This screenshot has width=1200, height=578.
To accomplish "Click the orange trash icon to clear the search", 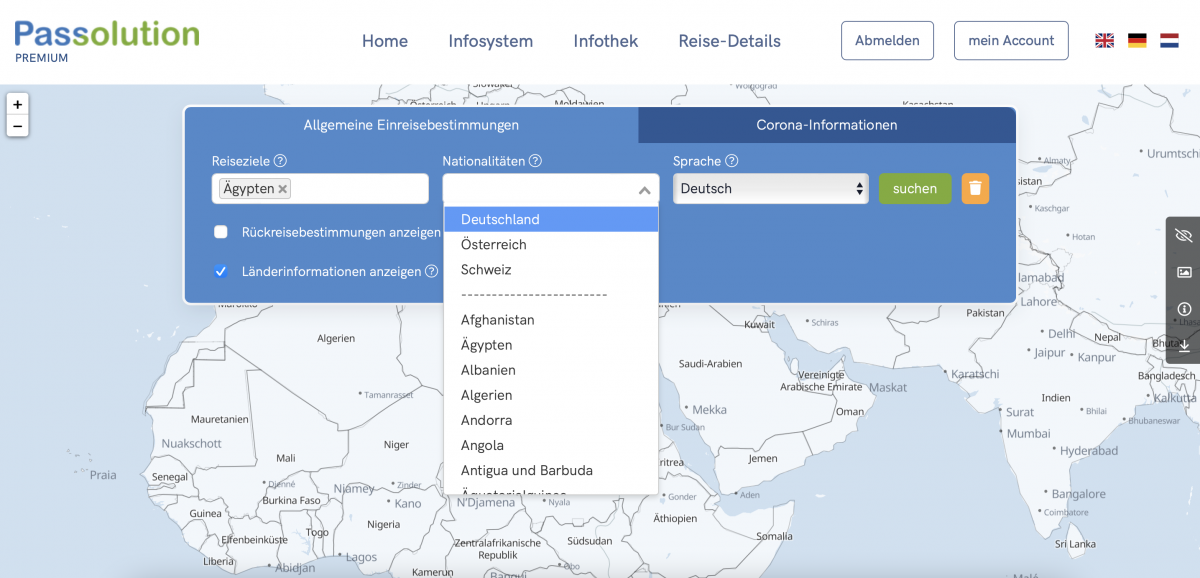I will 975,188.
